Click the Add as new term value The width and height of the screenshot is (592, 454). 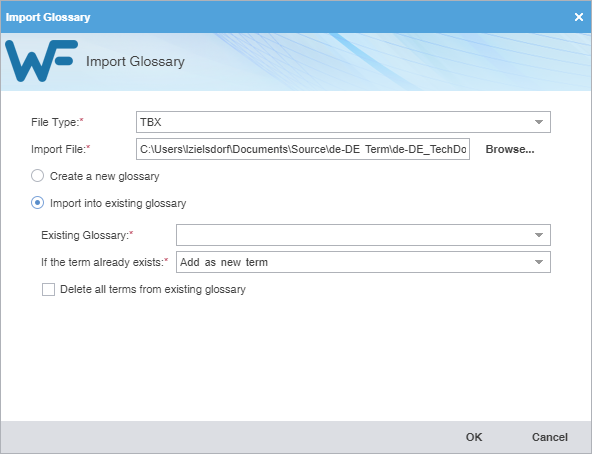click(x=224, y=262)
